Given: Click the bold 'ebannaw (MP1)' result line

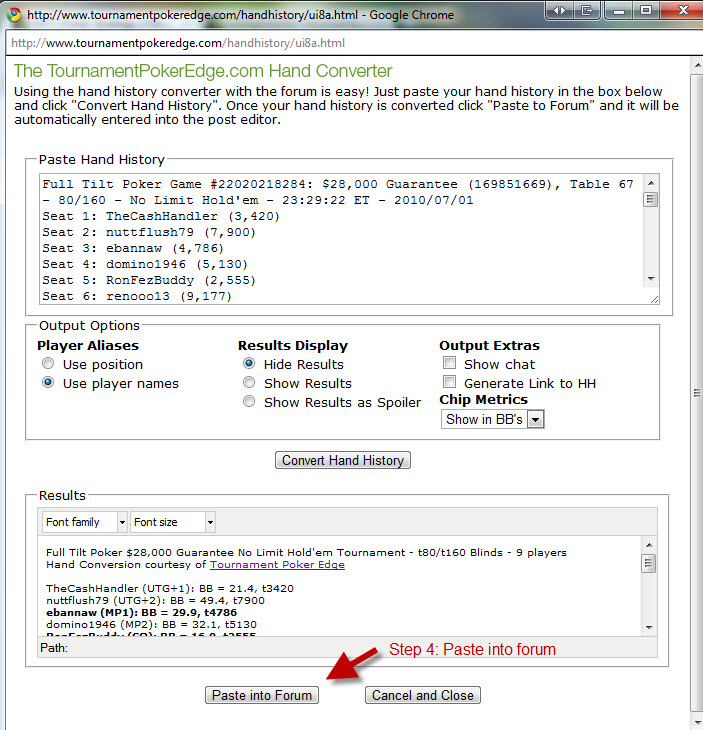Looking at the screenshot, I should (142, 613).
